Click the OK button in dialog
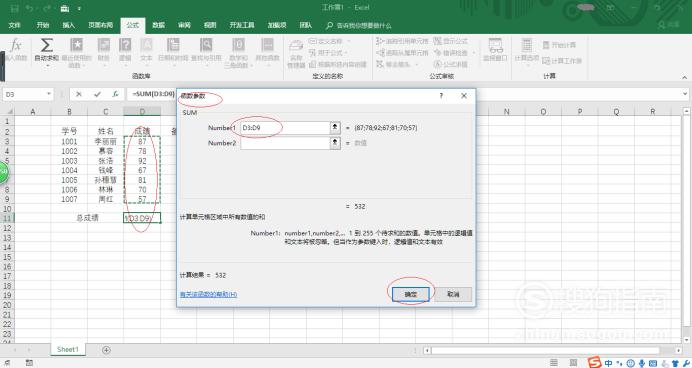Viewport: 692px width, 368px height. (410, 294)
